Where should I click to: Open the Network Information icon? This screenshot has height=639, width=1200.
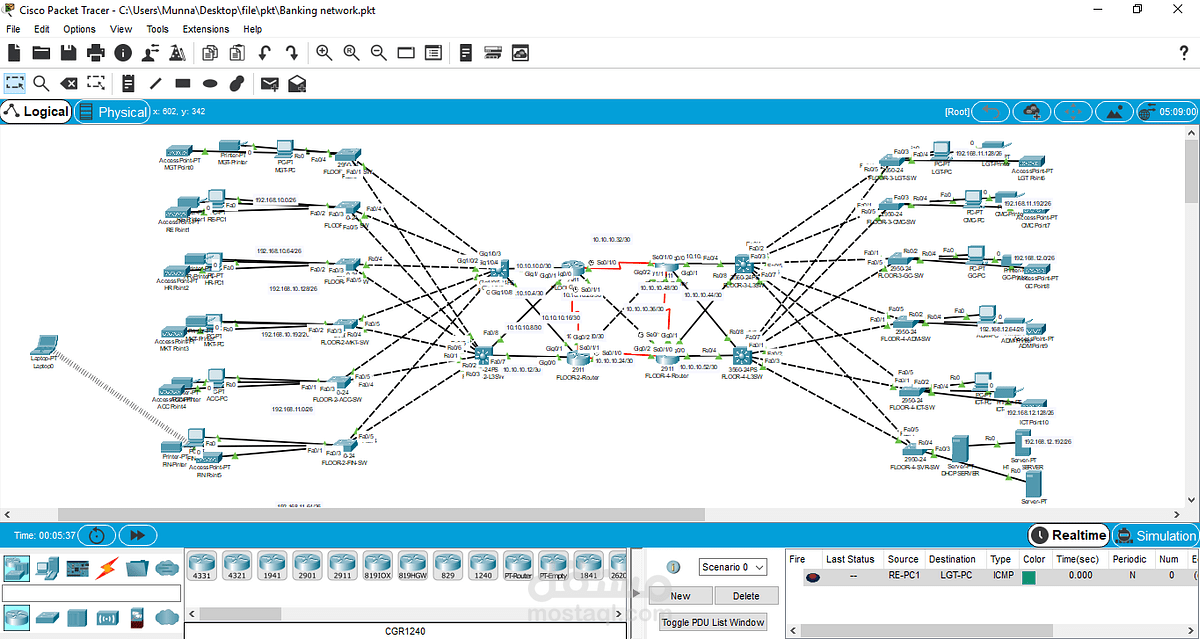click(123, 52)
